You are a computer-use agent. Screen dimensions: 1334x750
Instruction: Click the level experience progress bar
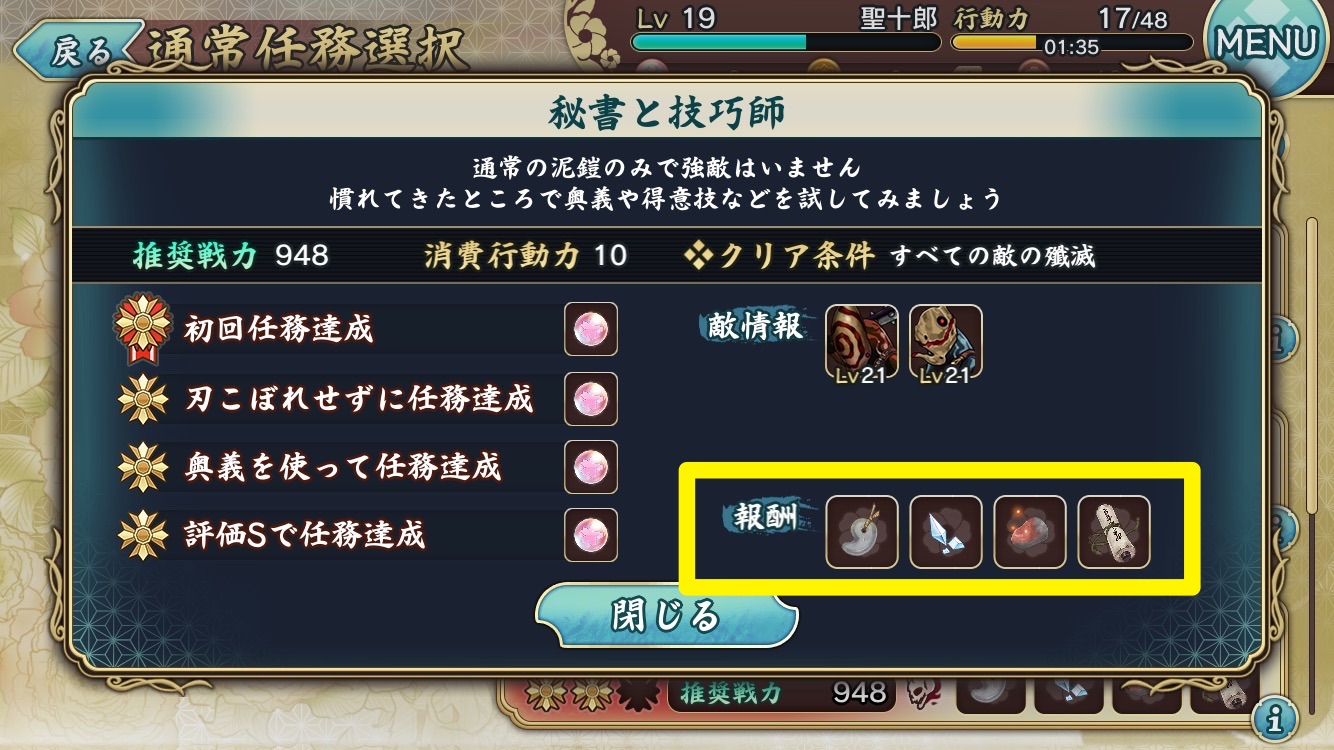786,43
